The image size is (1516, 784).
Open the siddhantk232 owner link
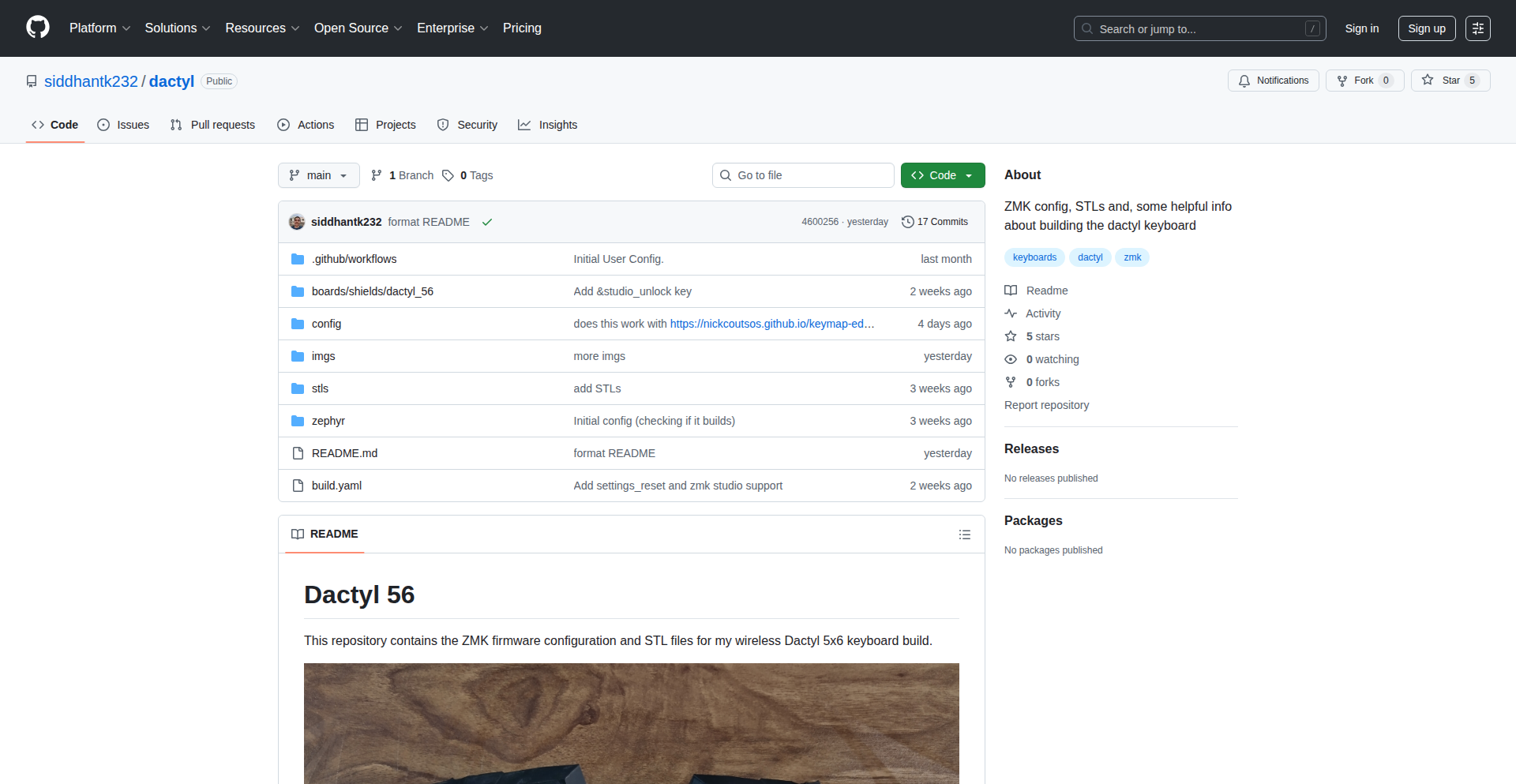click(x=91, y=81)
